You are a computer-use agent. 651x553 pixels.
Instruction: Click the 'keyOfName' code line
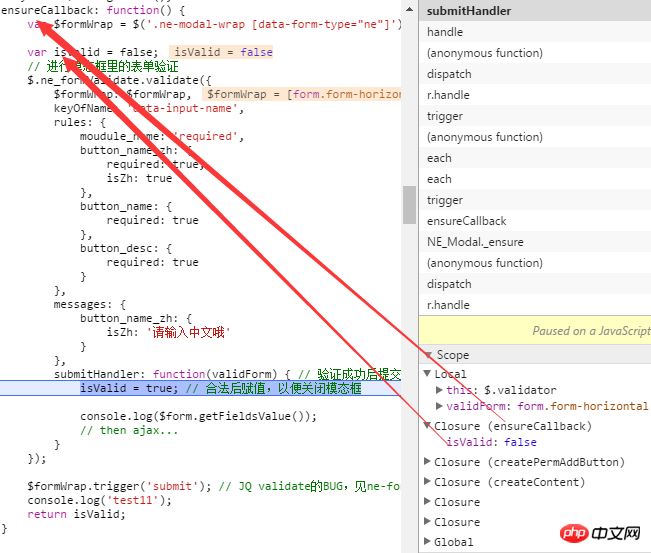(x=149, y=108)
